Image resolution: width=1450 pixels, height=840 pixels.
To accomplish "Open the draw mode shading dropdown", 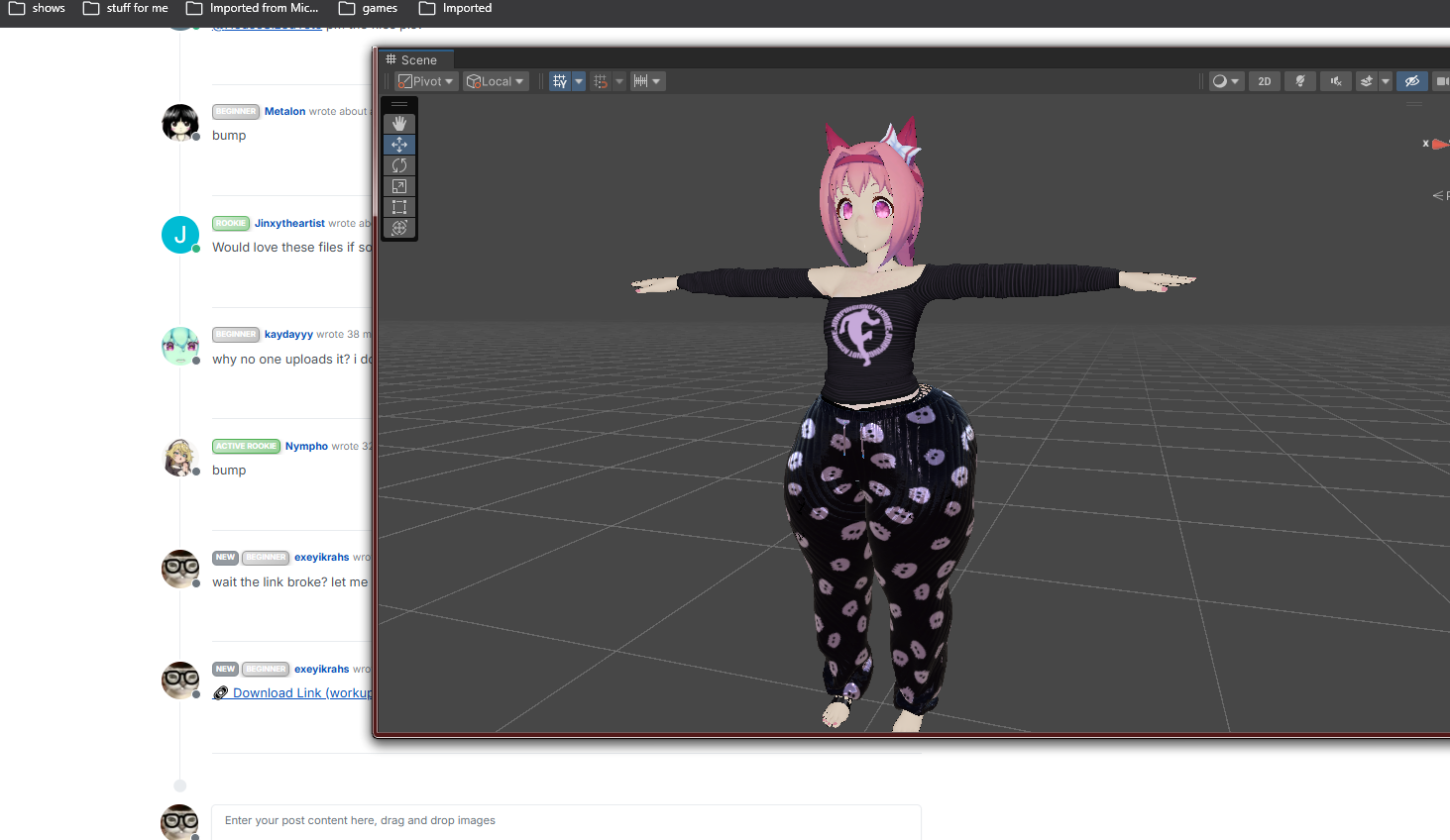I will [1226, 81].
